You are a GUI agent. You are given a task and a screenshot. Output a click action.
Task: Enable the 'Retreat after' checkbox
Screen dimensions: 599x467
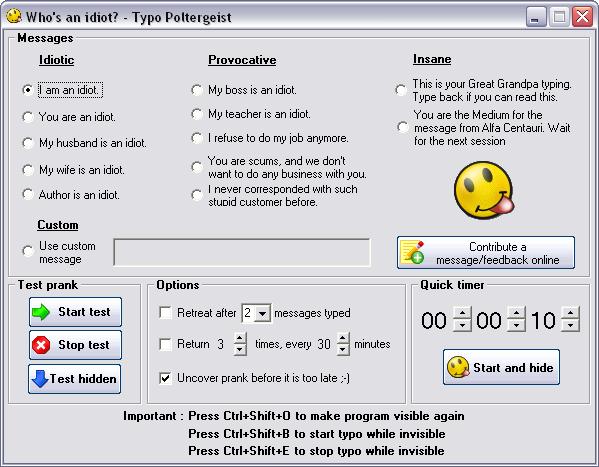[x=165, y=313]
